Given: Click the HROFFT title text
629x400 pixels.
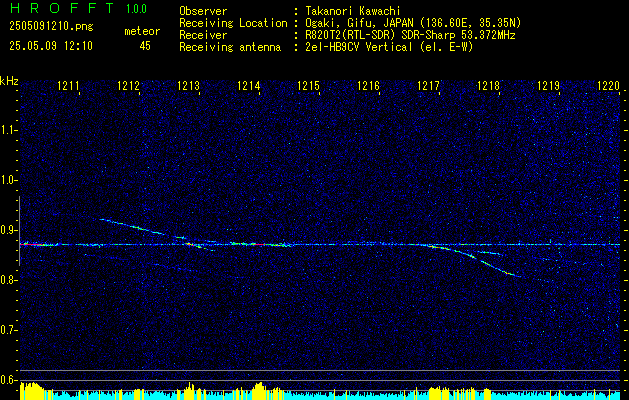Looking at the screenshot, I should 61,8.
